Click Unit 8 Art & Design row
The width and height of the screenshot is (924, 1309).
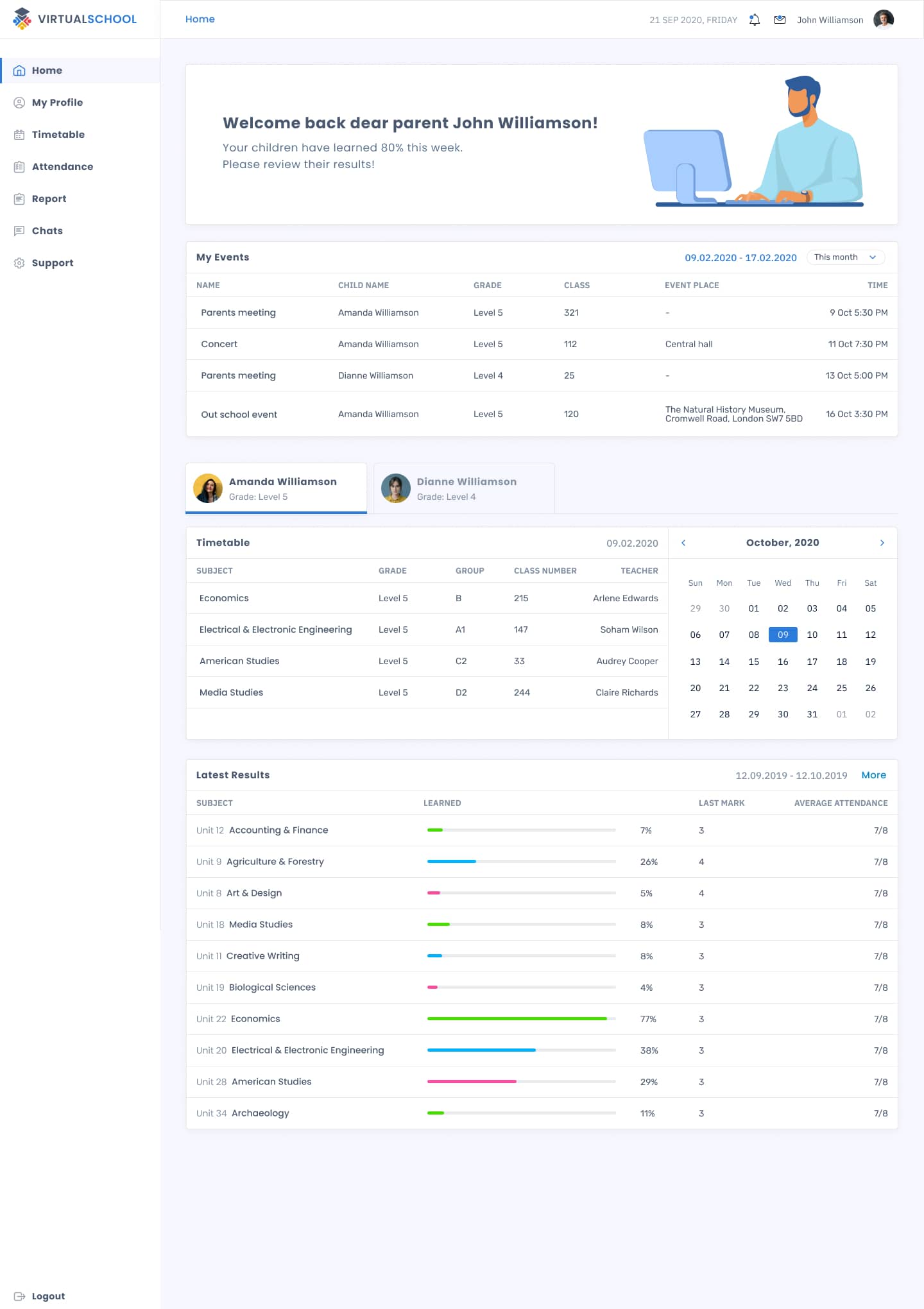(x=542, y=893)
